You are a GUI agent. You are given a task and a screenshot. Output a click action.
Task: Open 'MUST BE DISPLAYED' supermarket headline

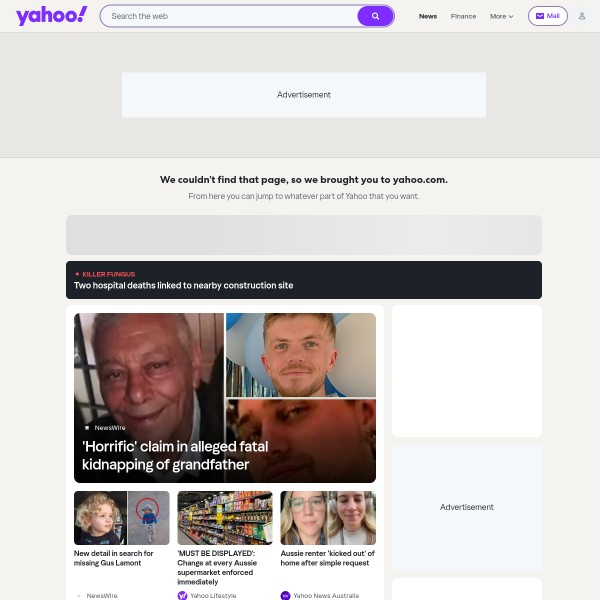[217, 567]
